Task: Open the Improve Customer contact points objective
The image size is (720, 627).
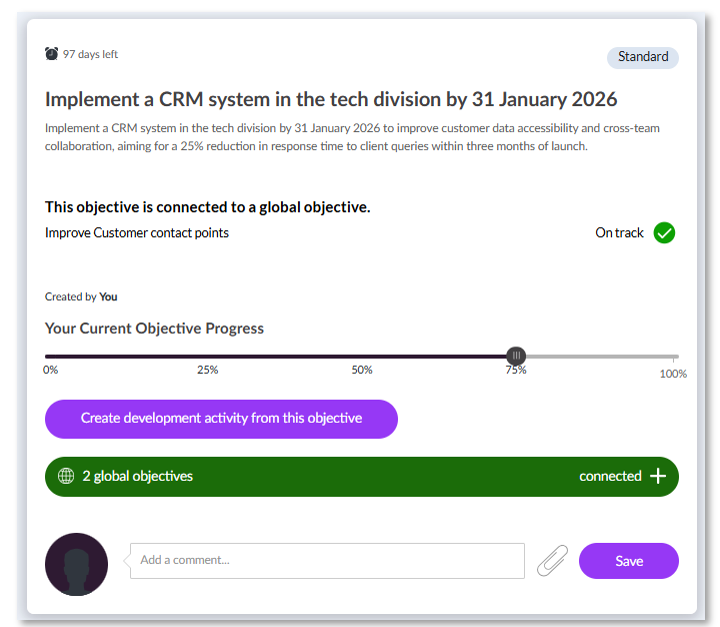Action: click(137, 233)
